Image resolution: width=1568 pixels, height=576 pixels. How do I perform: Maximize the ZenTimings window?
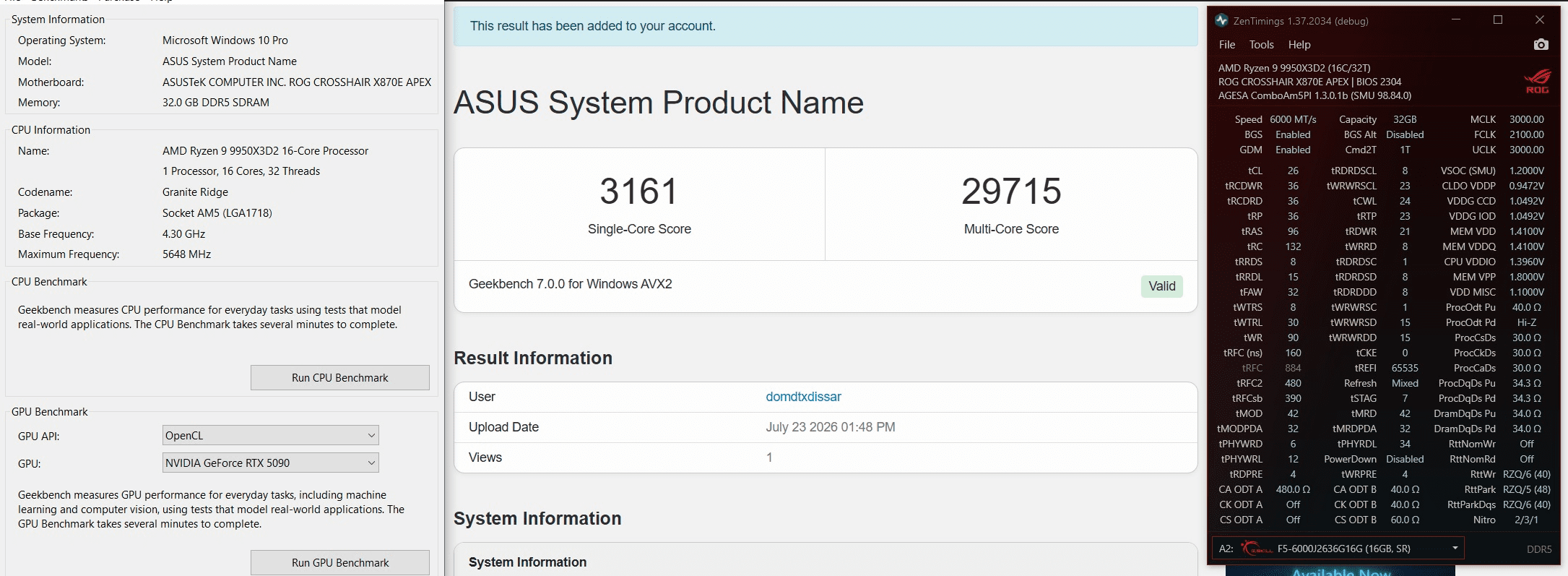(1498, 20)
